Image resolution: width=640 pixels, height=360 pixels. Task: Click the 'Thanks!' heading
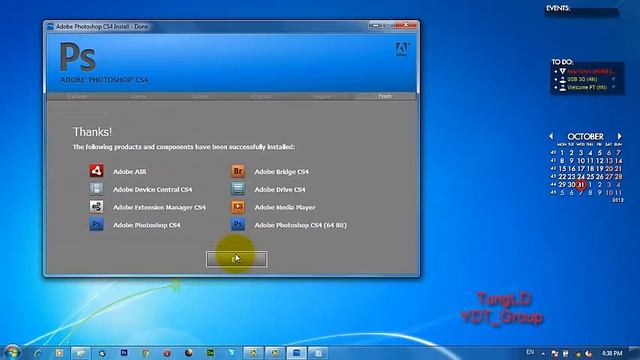92,132
